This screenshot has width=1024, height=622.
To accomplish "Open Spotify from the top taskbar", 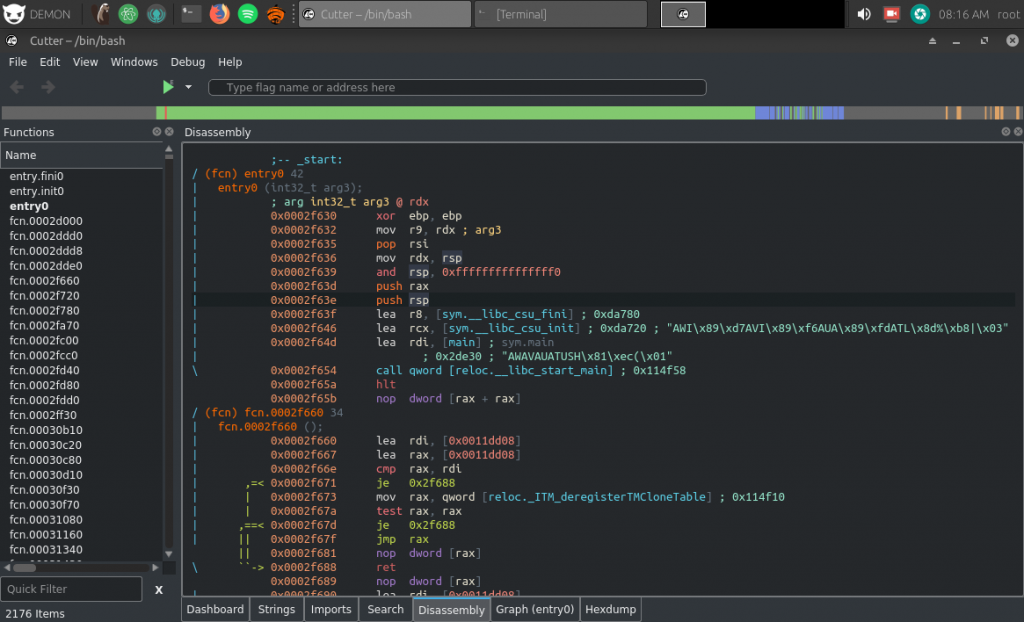I will click(x=249, y=14).
